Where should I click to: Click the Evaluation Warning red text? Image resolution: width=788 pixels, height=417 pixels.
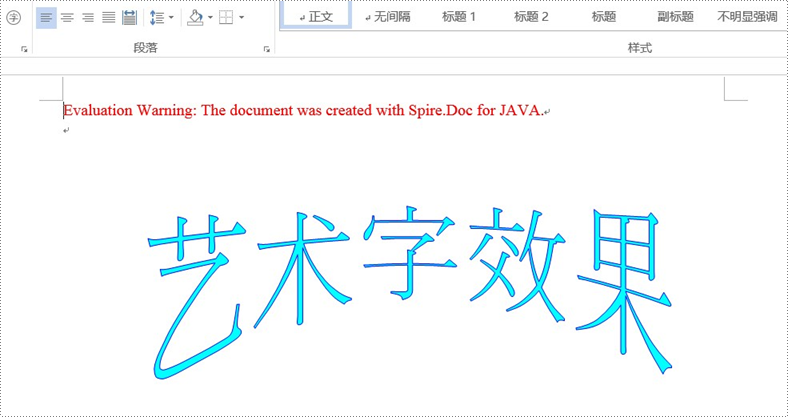304,111
